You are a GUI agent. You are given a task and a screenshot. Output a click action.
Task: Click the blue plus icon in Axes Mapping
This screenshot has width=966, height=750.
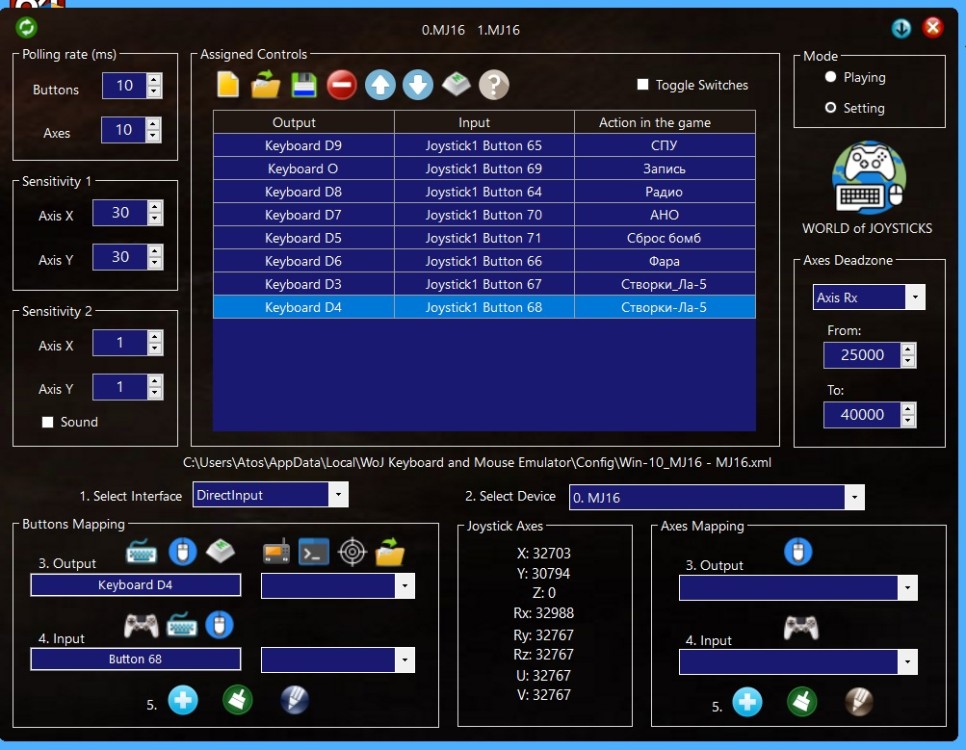coord(747,702)
